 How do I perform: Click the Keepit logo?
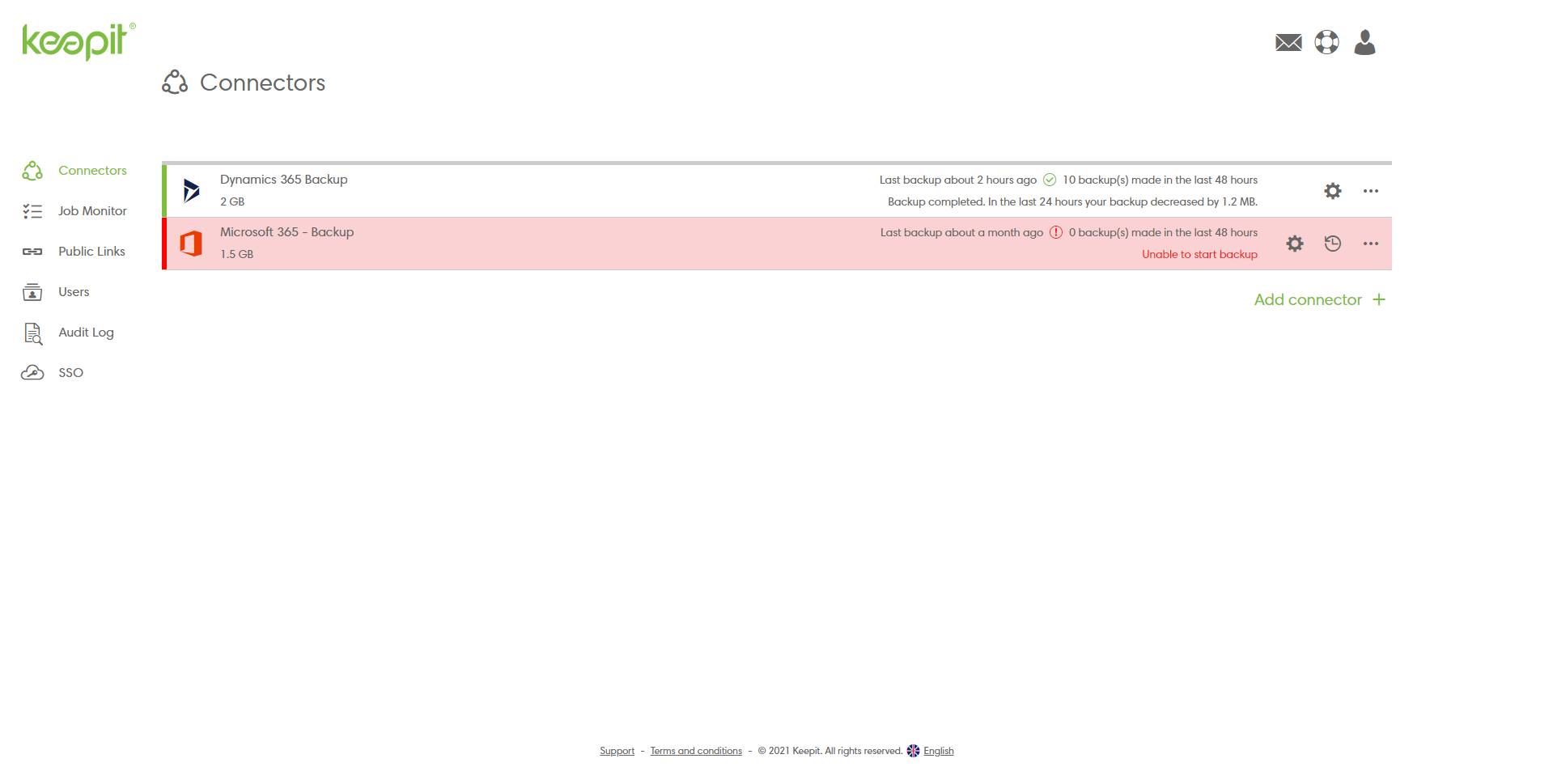click(78, 41)
